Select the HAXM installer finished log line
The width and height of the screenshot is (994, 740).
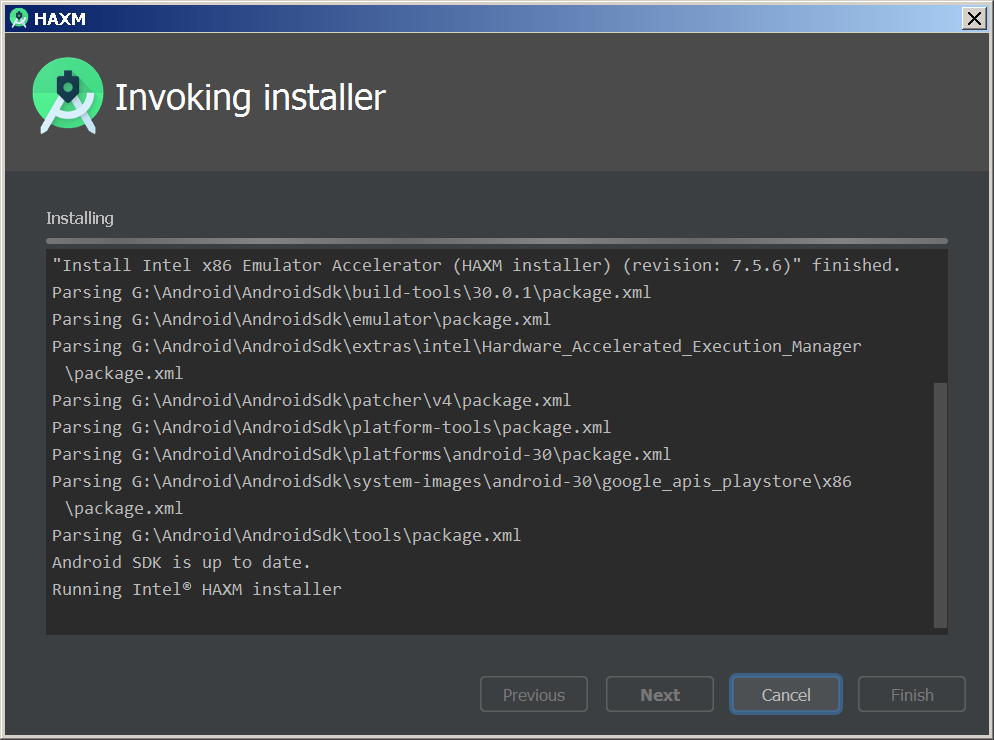click(x=476, y=265)
